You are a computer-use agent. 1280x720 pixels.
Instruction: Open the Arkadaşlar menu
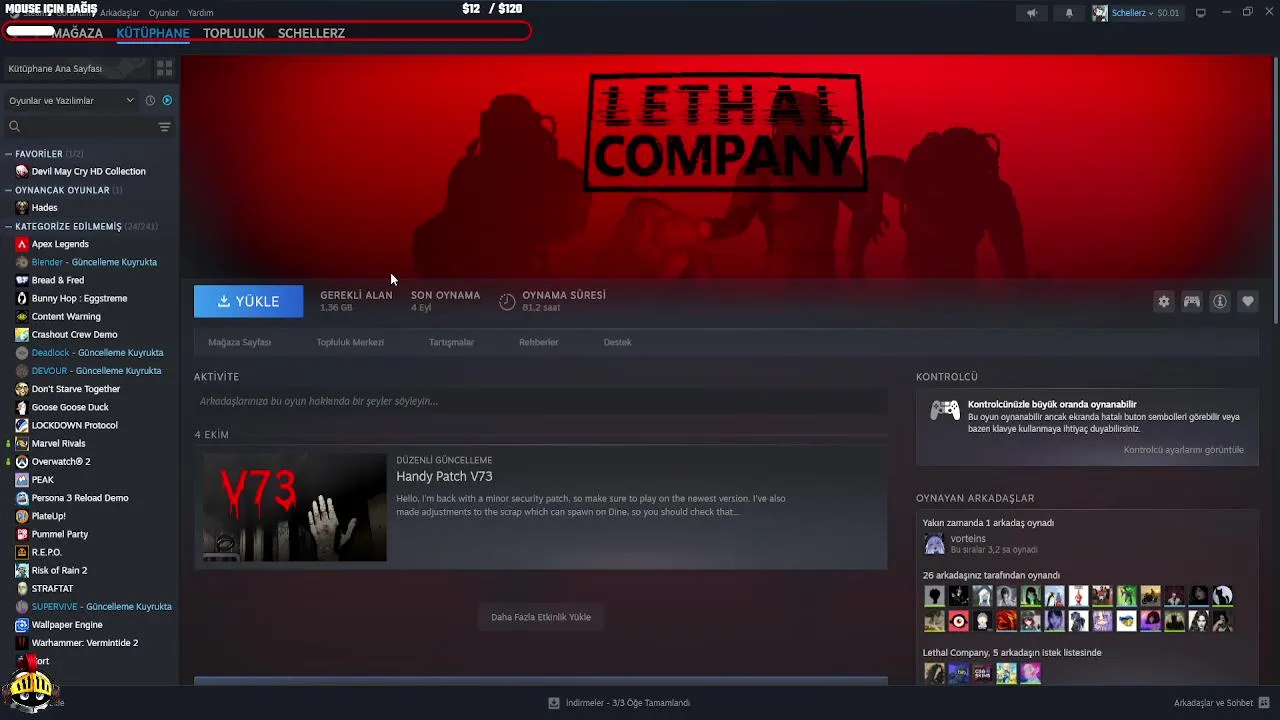point(120,13)
